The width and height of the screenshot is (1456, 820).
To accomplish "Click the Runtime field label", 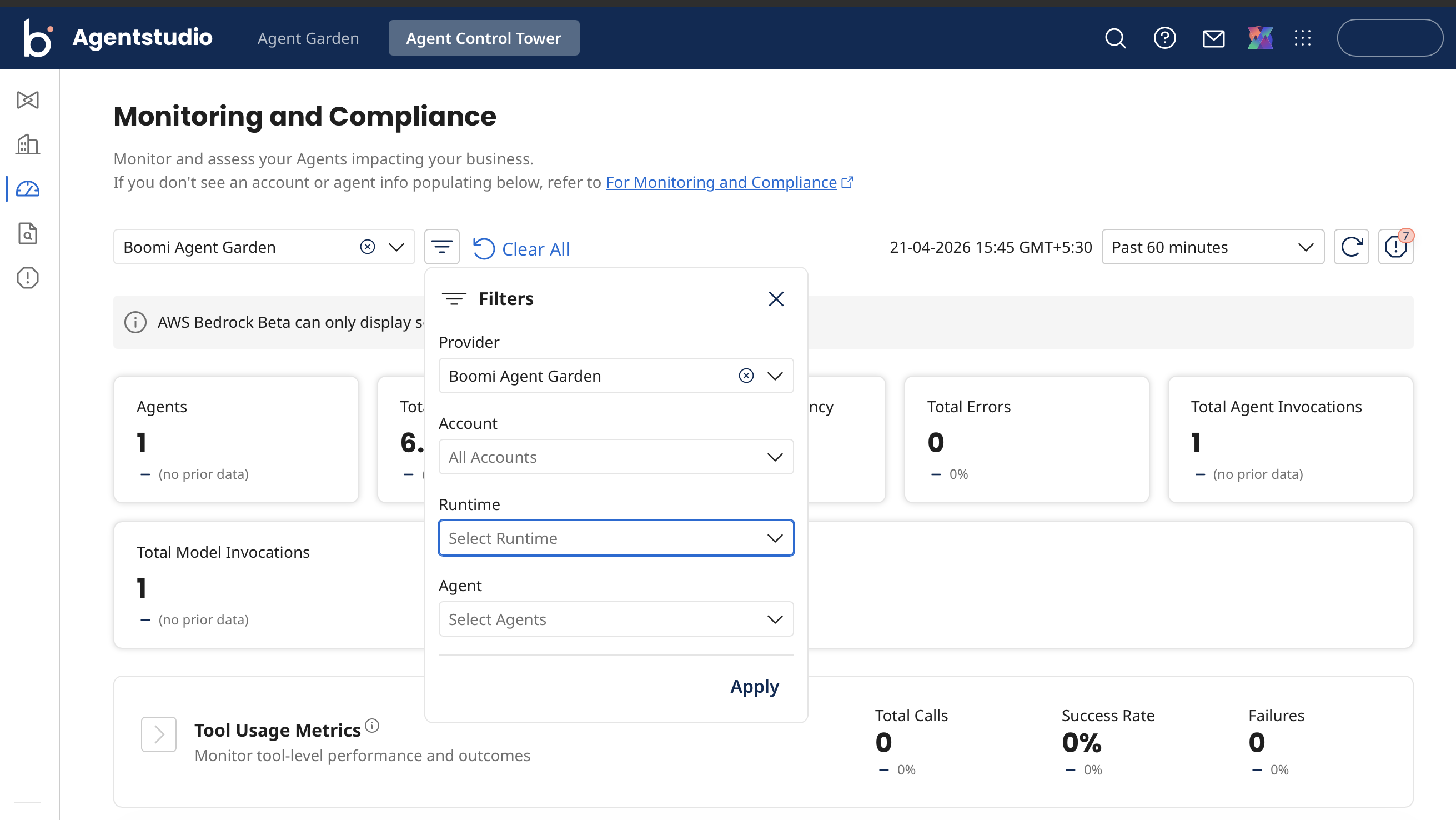I will (469, 504).
